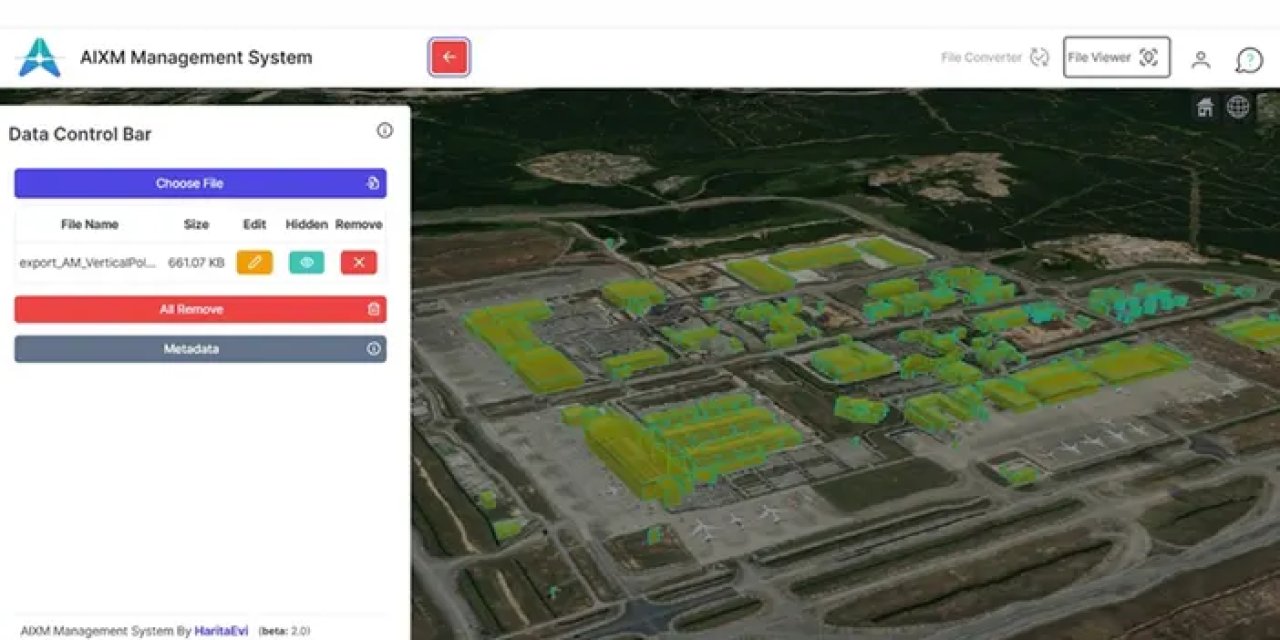This screenshot has height=640, width=1280.
Task: Switch to the File Converter tab
Action: tap(994, 58)
